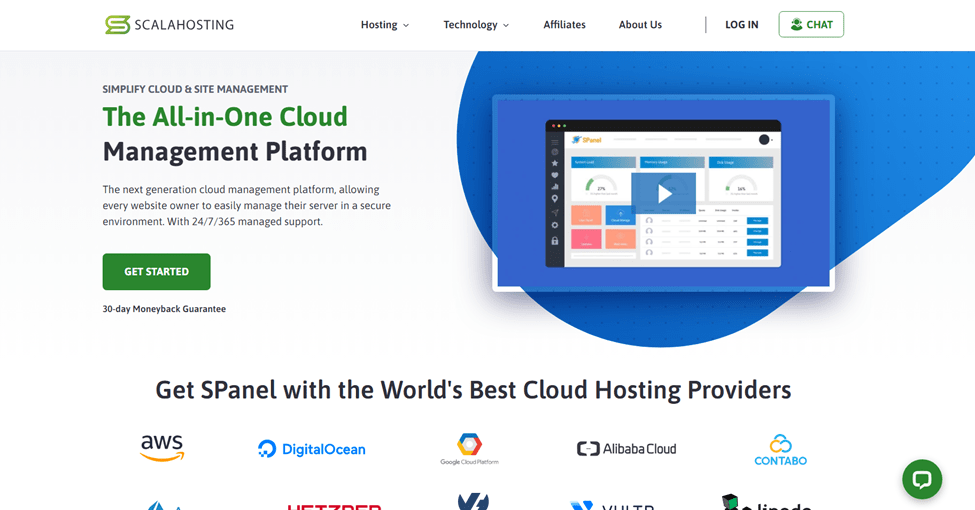975x510 pixels.
Task: Click the 30-day Moneyback Guarantee text
Action: pos(164,309)
